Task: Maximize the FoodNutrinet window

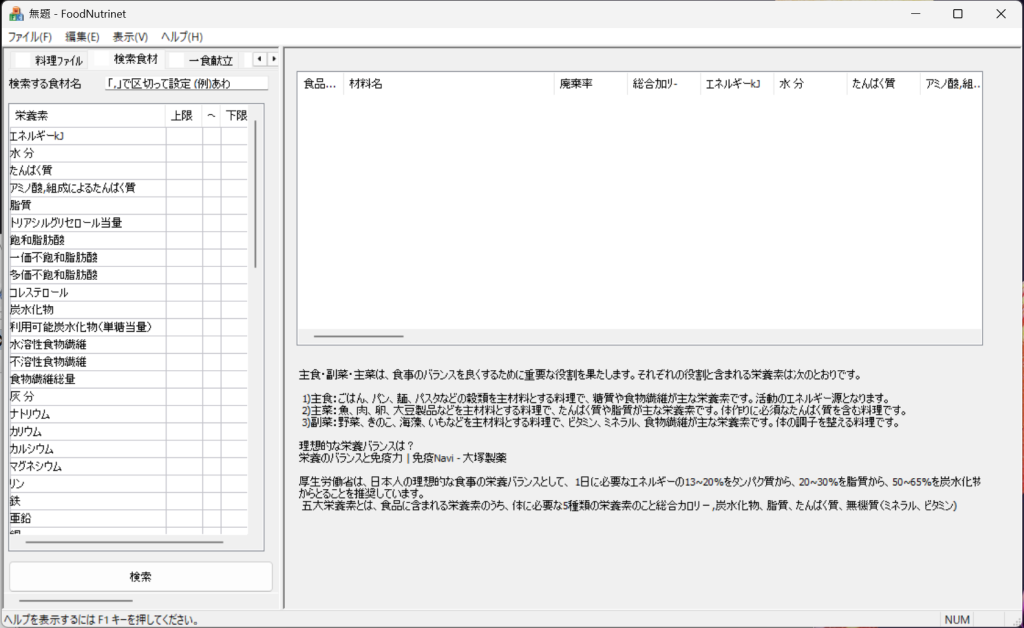Action: [x=957, y=14]
